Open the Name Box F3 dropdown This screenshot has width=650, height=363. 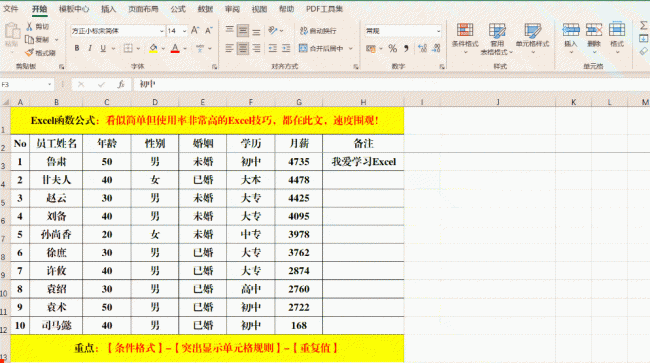point(49,84)
